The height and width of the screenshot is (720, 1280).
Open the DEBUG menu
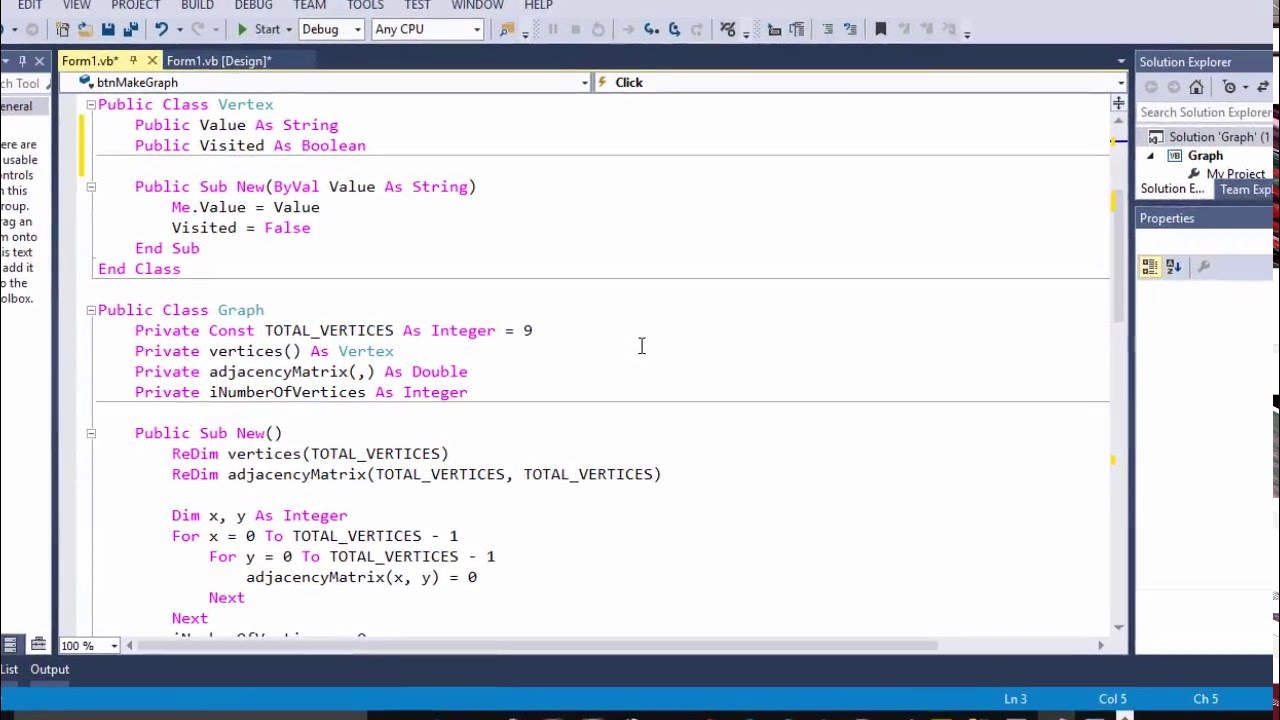(x=252, y=6)
